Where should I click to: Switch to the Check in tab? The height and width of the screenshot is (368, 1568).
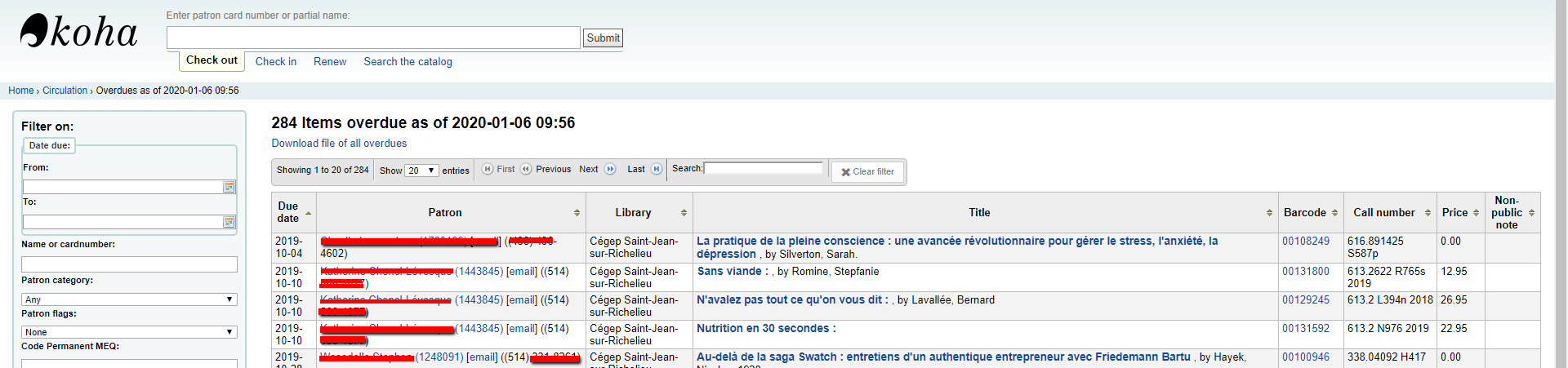coord(275,62)
